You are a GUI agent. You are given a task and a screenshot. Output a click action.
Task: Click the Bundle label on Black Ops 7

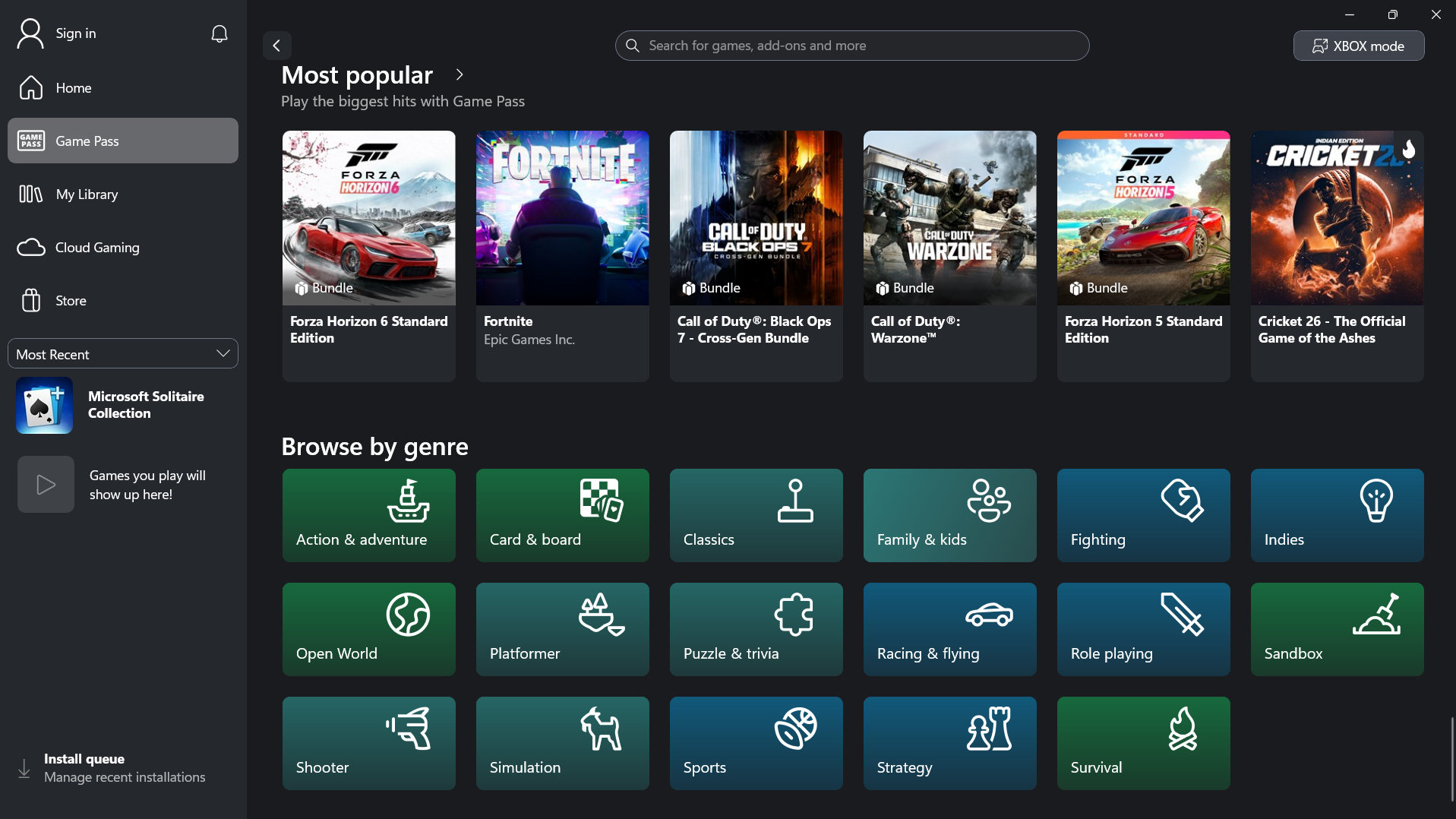(x=711, y=288)
